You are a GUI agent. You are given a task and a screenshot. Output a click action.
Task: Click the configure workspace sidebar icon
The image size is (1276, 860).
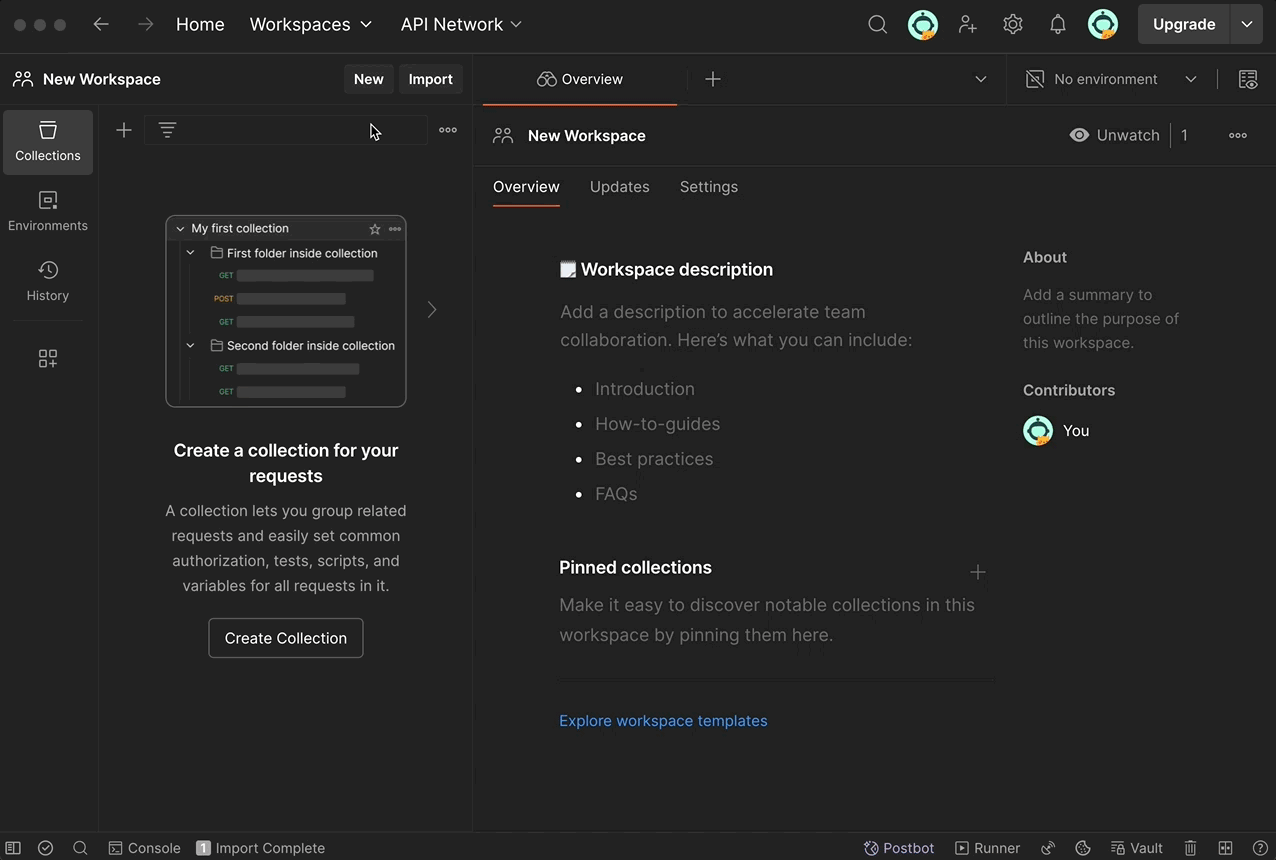point(48,359)
